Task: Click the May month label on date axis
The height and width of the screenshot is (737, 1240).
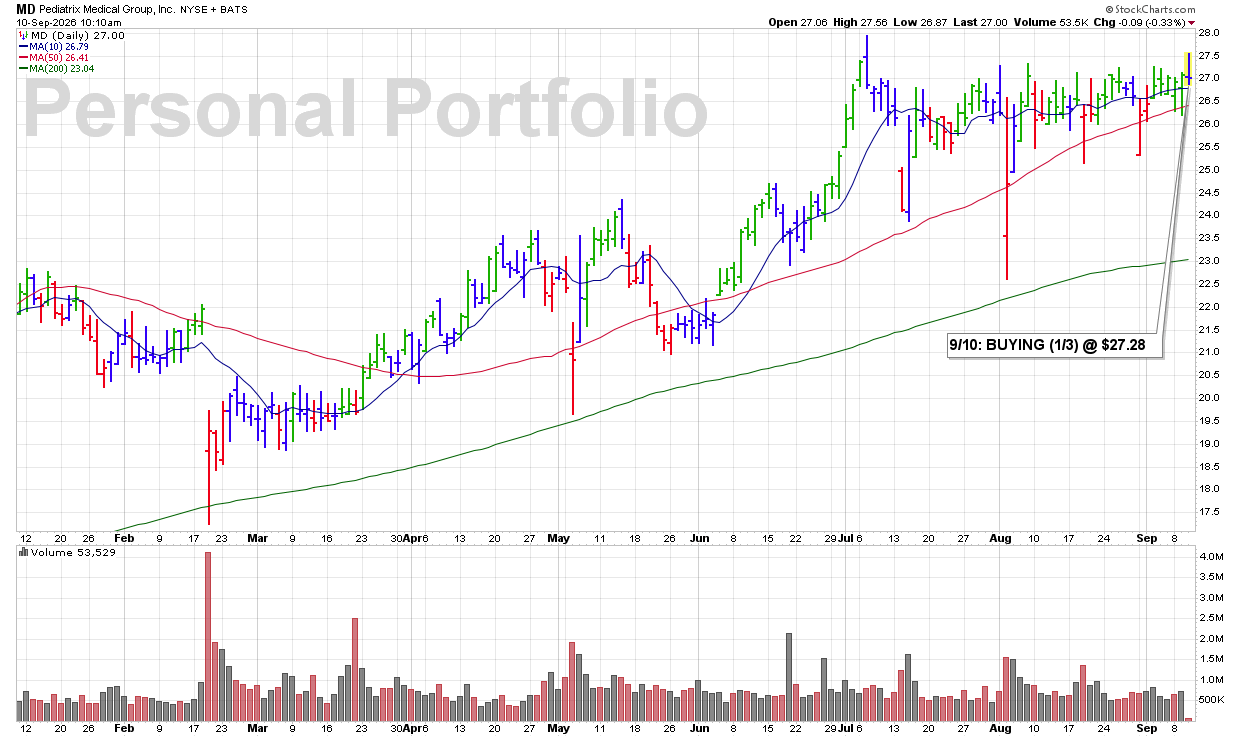Action: [x=559, y=537]
